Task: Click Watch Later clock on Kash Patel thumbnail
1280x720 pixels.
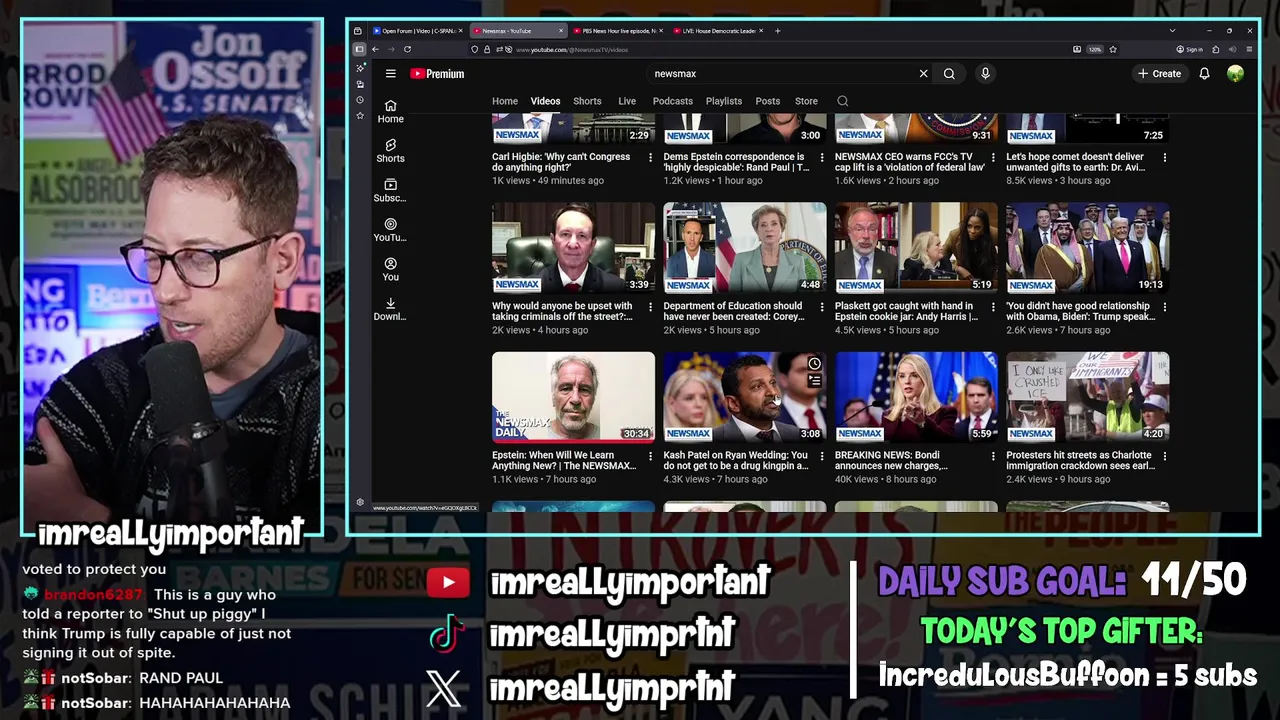Action: click(x=814, y=364)
